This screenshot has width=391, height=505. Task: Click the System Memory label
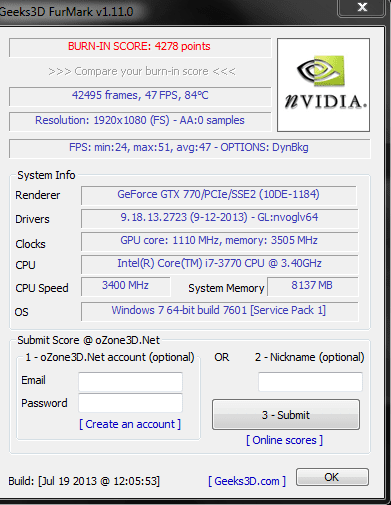pyautogui.click(x=226, y=288)
